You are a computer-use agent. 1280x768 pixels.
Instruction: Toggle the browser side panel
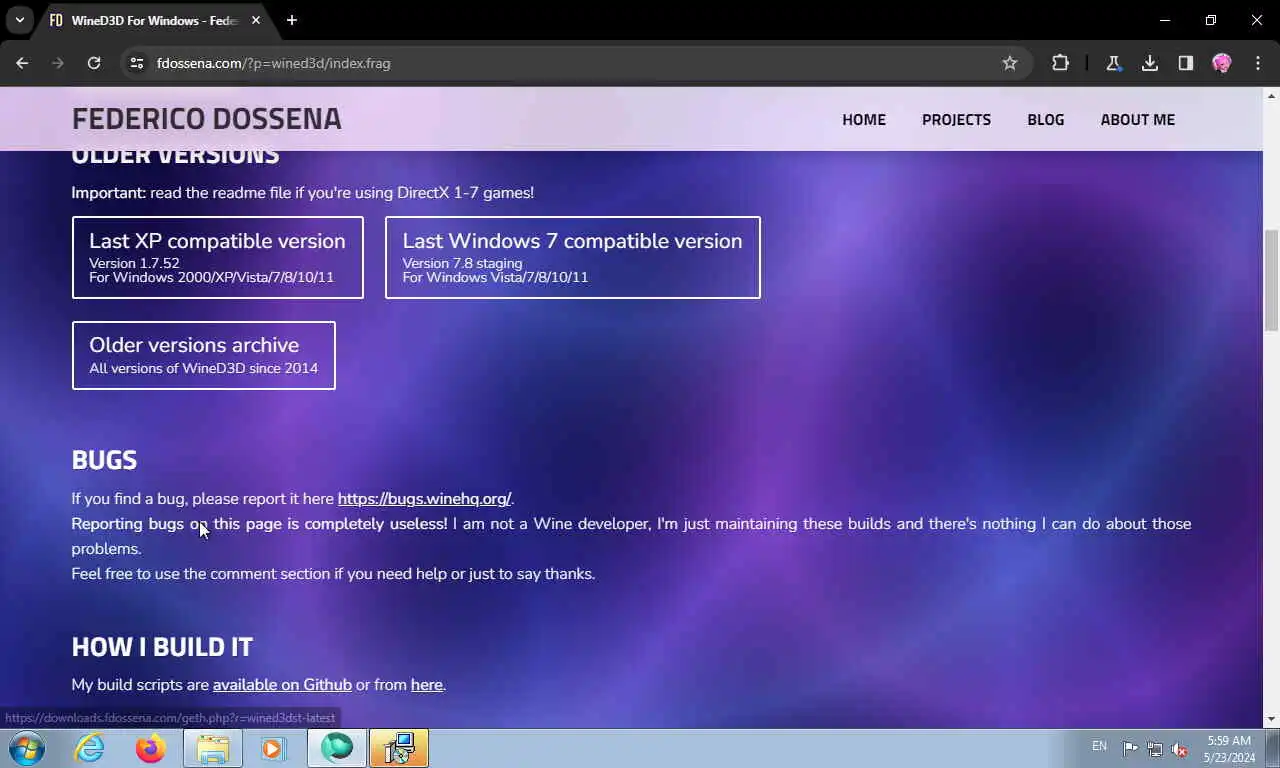tap(1186, 63)
